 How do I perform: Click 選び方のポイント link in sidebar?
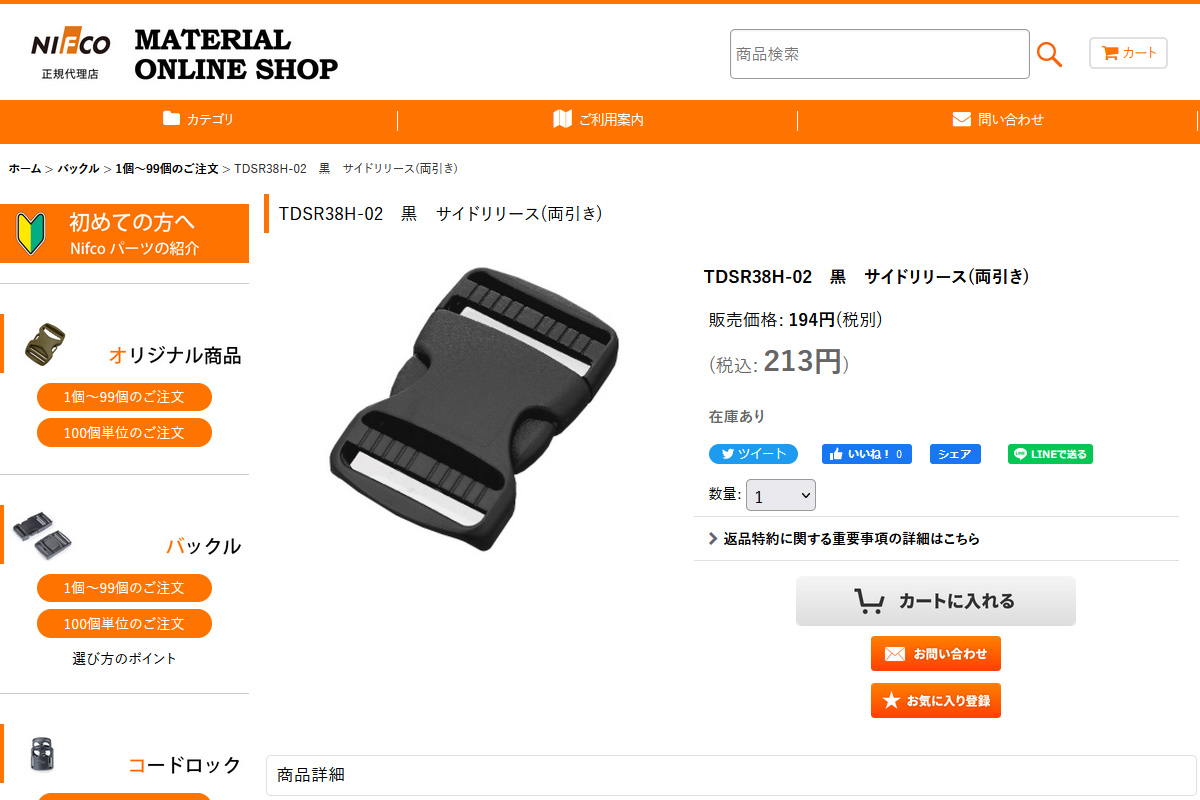tap(124, 658)
